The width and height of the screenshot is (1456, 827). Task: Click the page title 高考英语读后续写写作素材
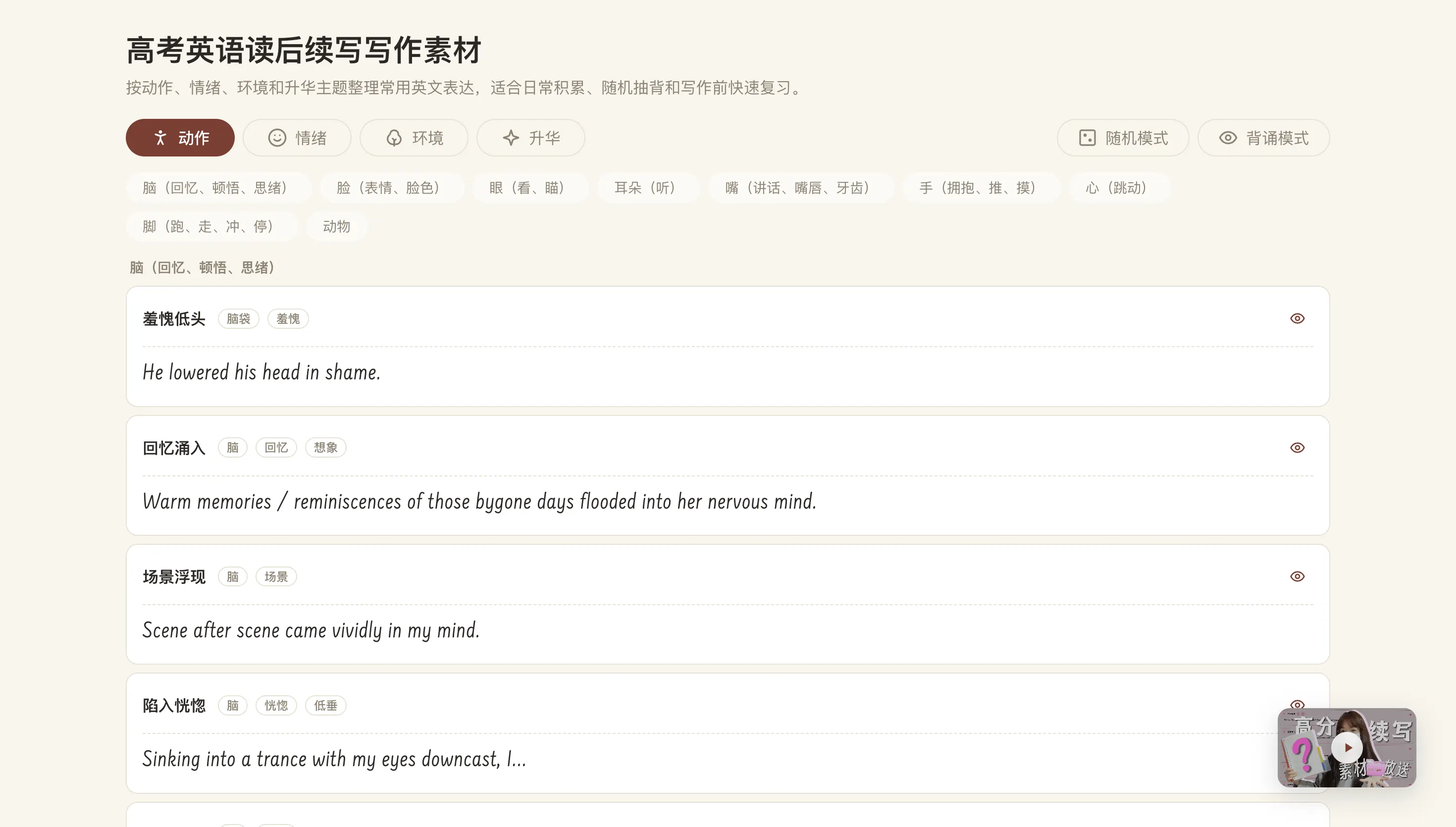(x=304, y=50)
